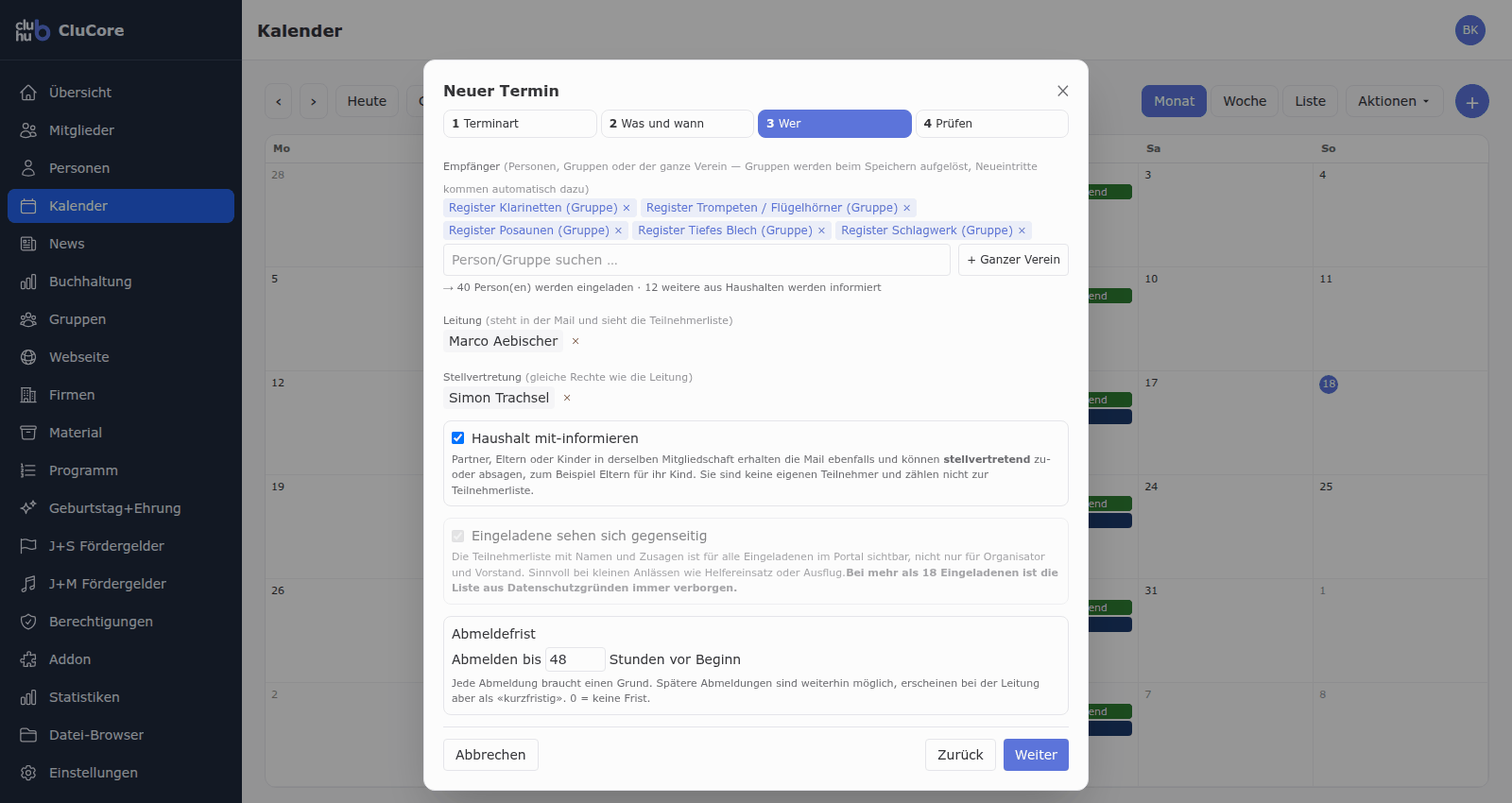Click the Zurück button
Image resolution: width=1512 pixels, height=803 pixels.
960,755
